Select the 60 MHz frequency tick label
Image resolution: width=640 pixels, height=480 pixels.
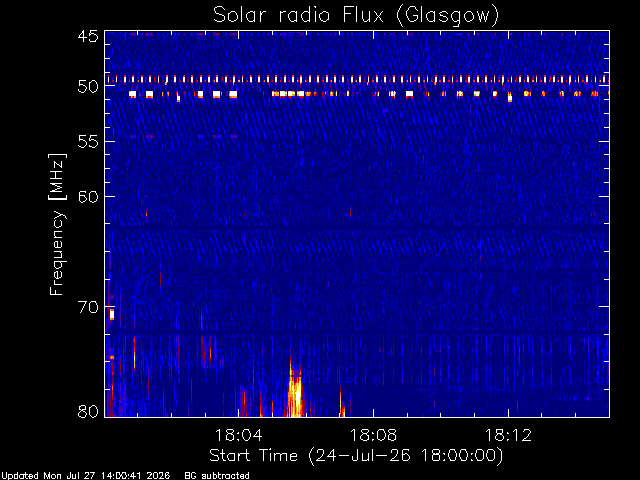click(x=88, y=197)
